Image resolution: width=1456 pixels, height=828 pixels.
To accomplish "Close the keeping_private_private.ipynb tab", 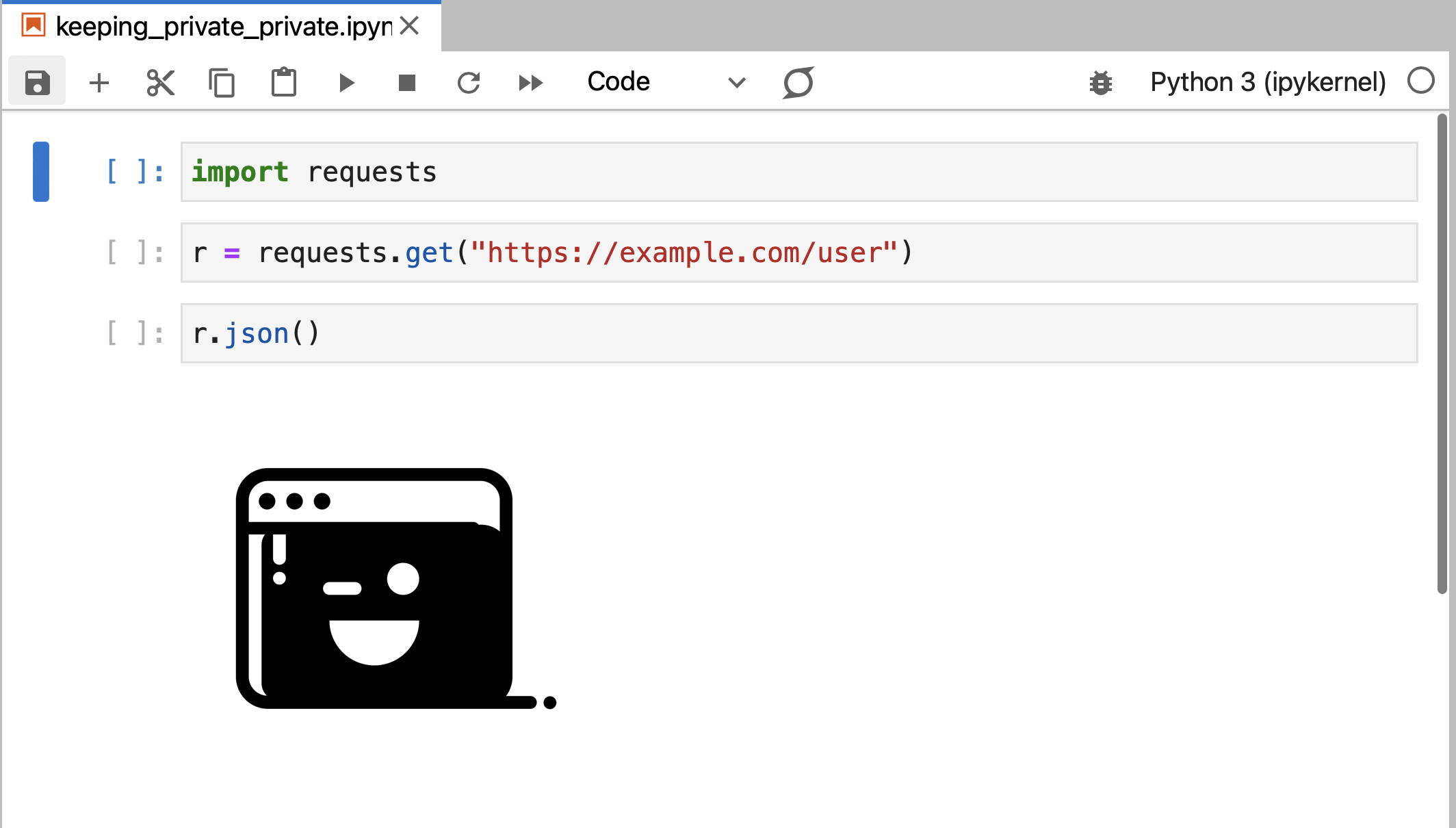I will [x=409, y=26].
